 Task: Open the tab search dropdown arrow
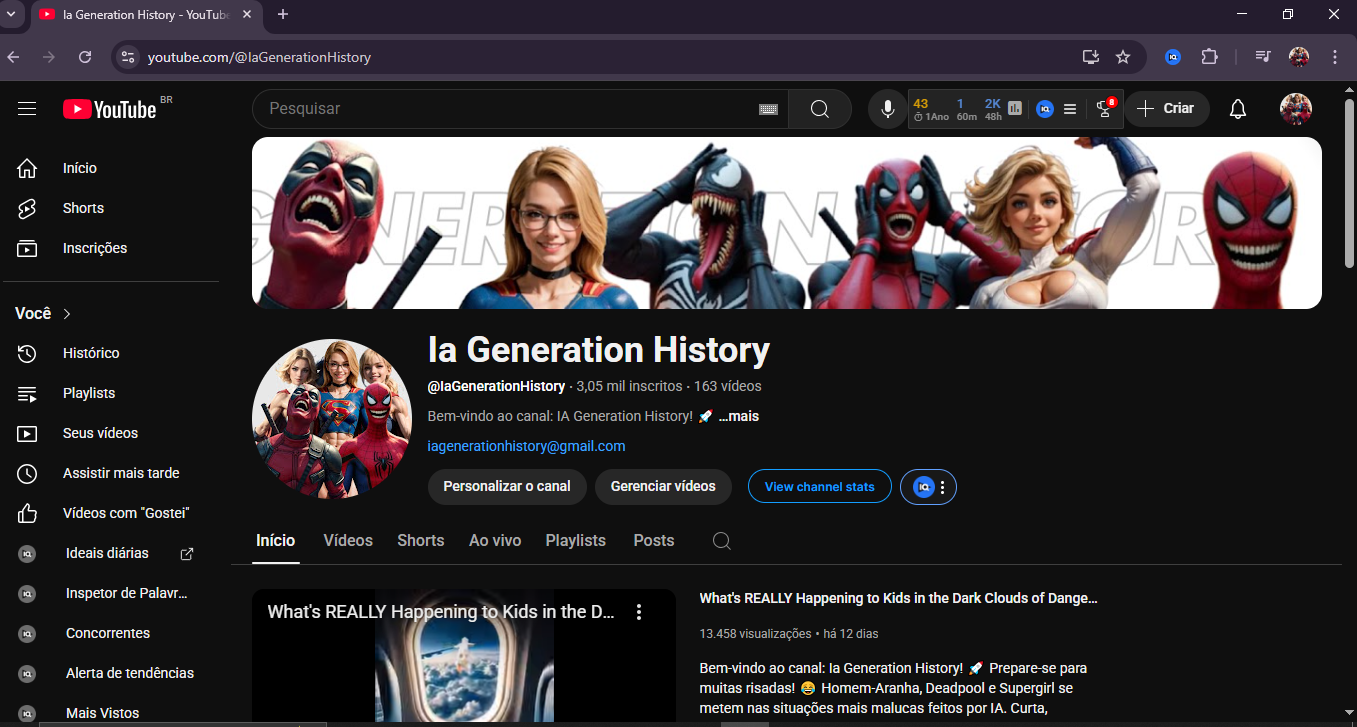point(11,14)
